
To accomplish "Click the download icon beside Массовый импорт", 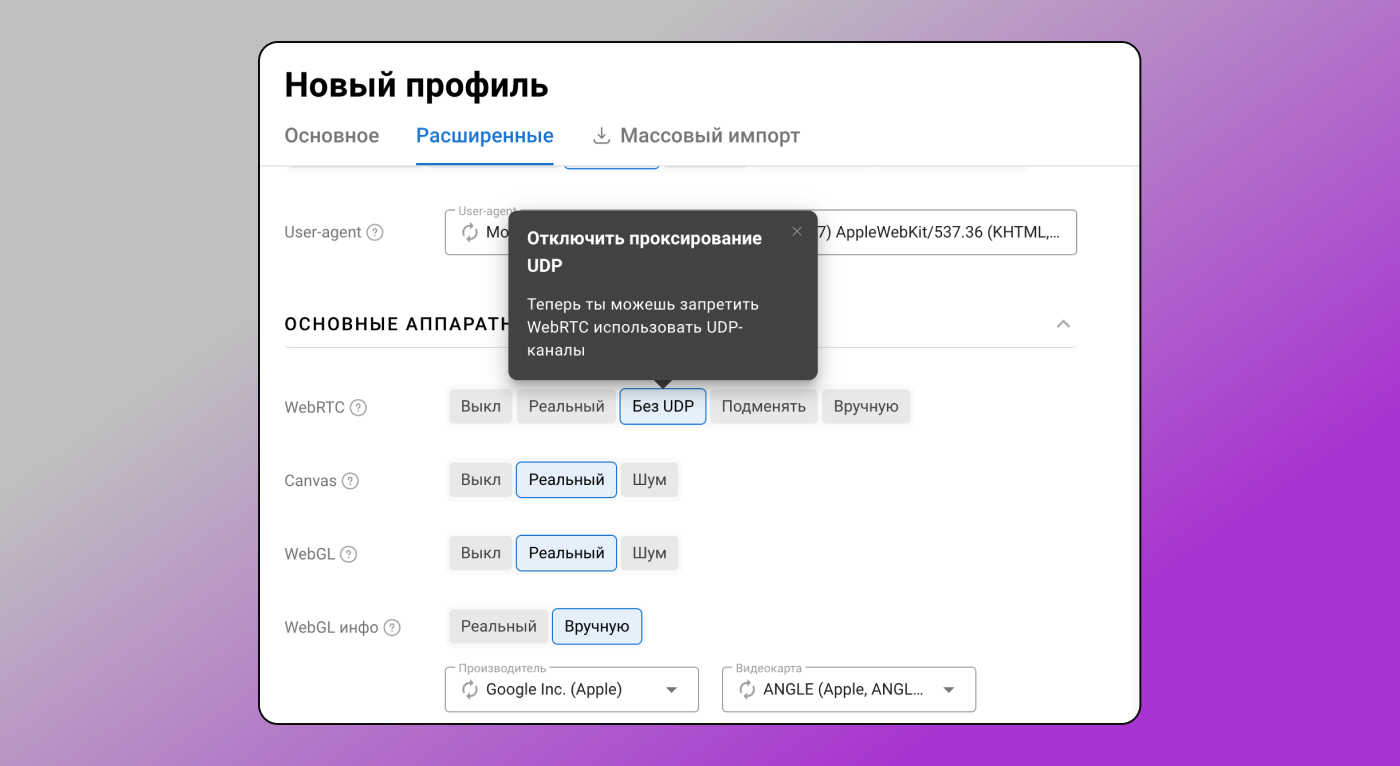I will click(x=601, y=135).
